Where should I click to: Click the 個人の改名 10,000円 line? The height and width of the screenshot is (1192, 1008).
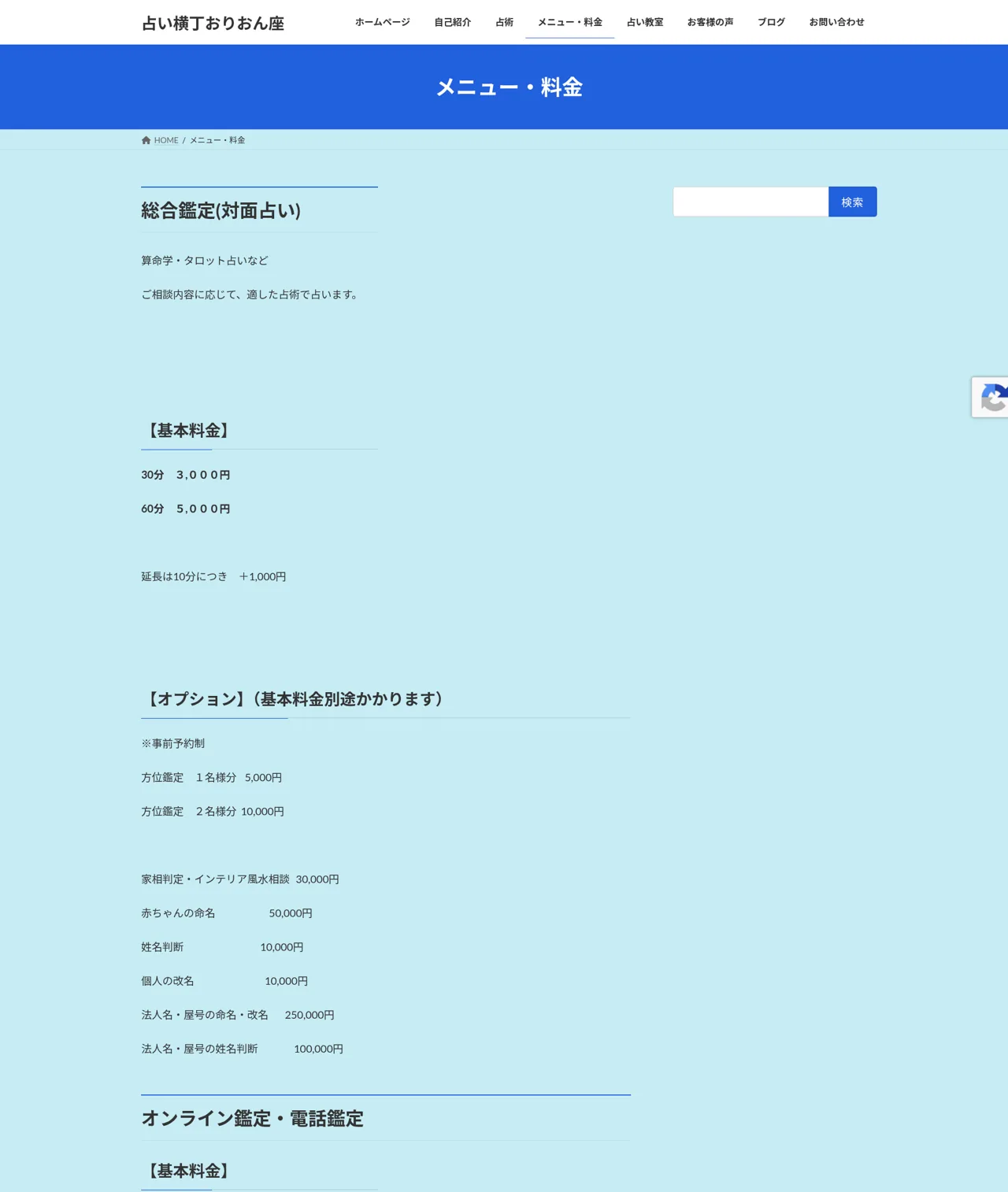pos(224,980)
